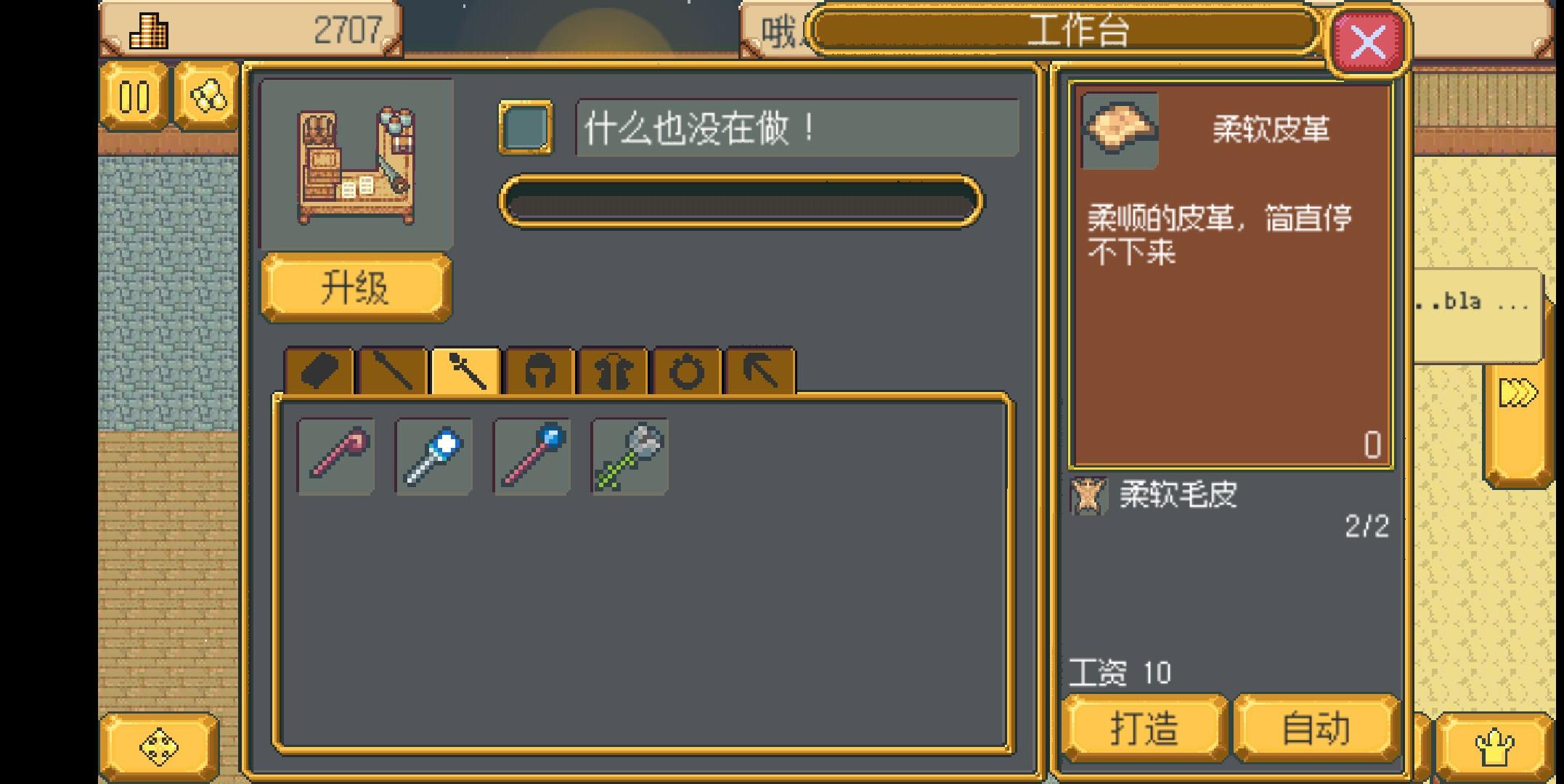Switch to the sword weapons tab

pyautogui.click(x=393, y=372)
